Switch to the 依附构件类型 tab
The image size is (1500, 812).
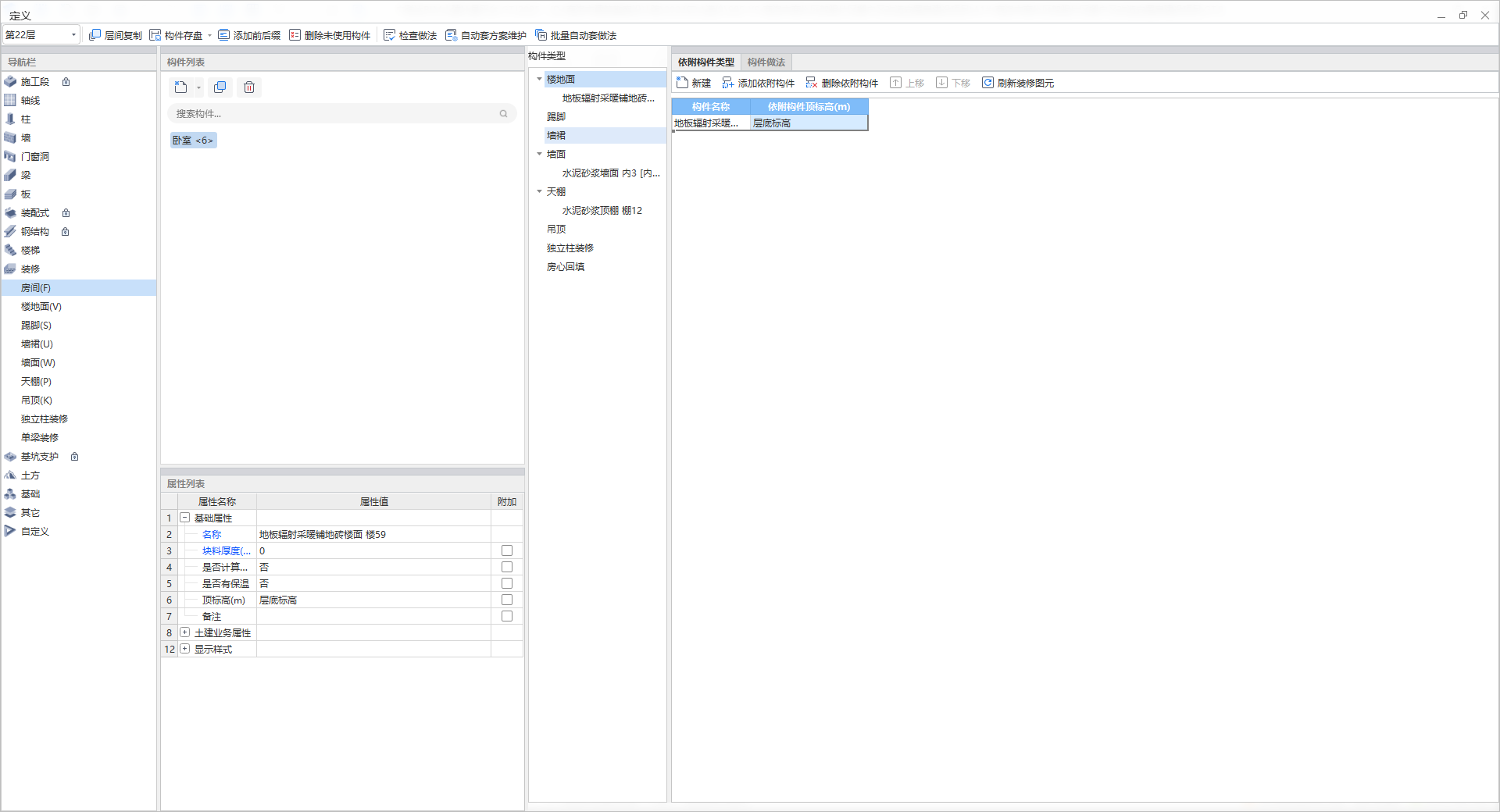[x=706, y=62]
